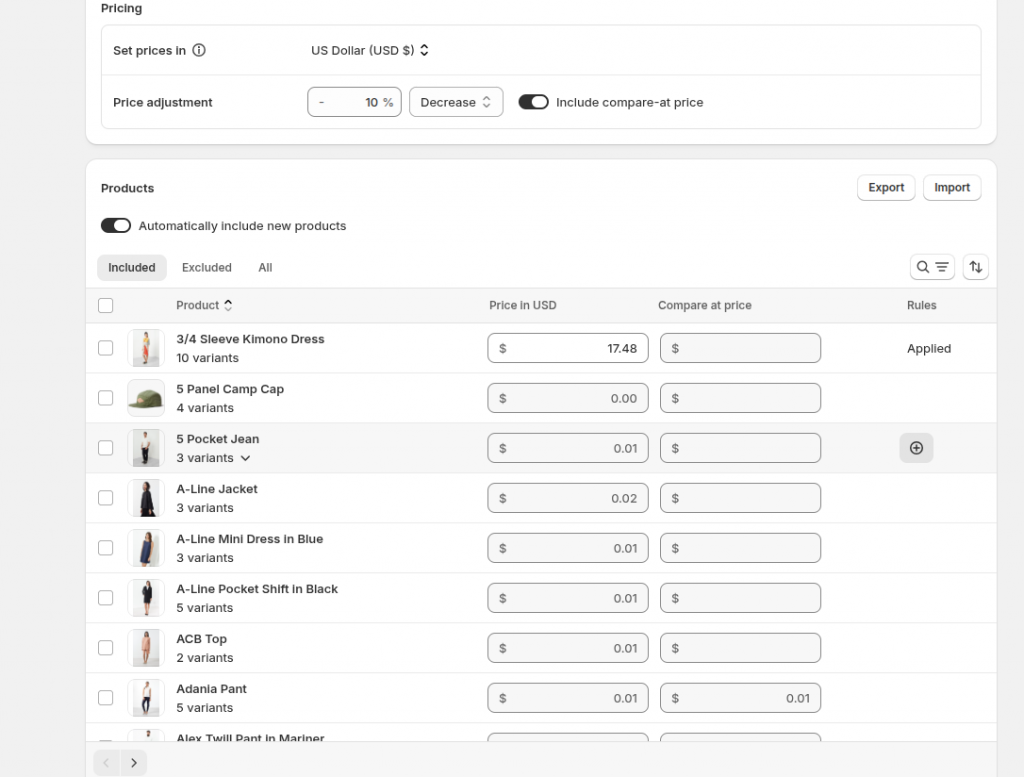Viewport: 1024px width, 777px height.
Task: Select A-Line Jacket checkbox
Action: click(x=106, y=498)
